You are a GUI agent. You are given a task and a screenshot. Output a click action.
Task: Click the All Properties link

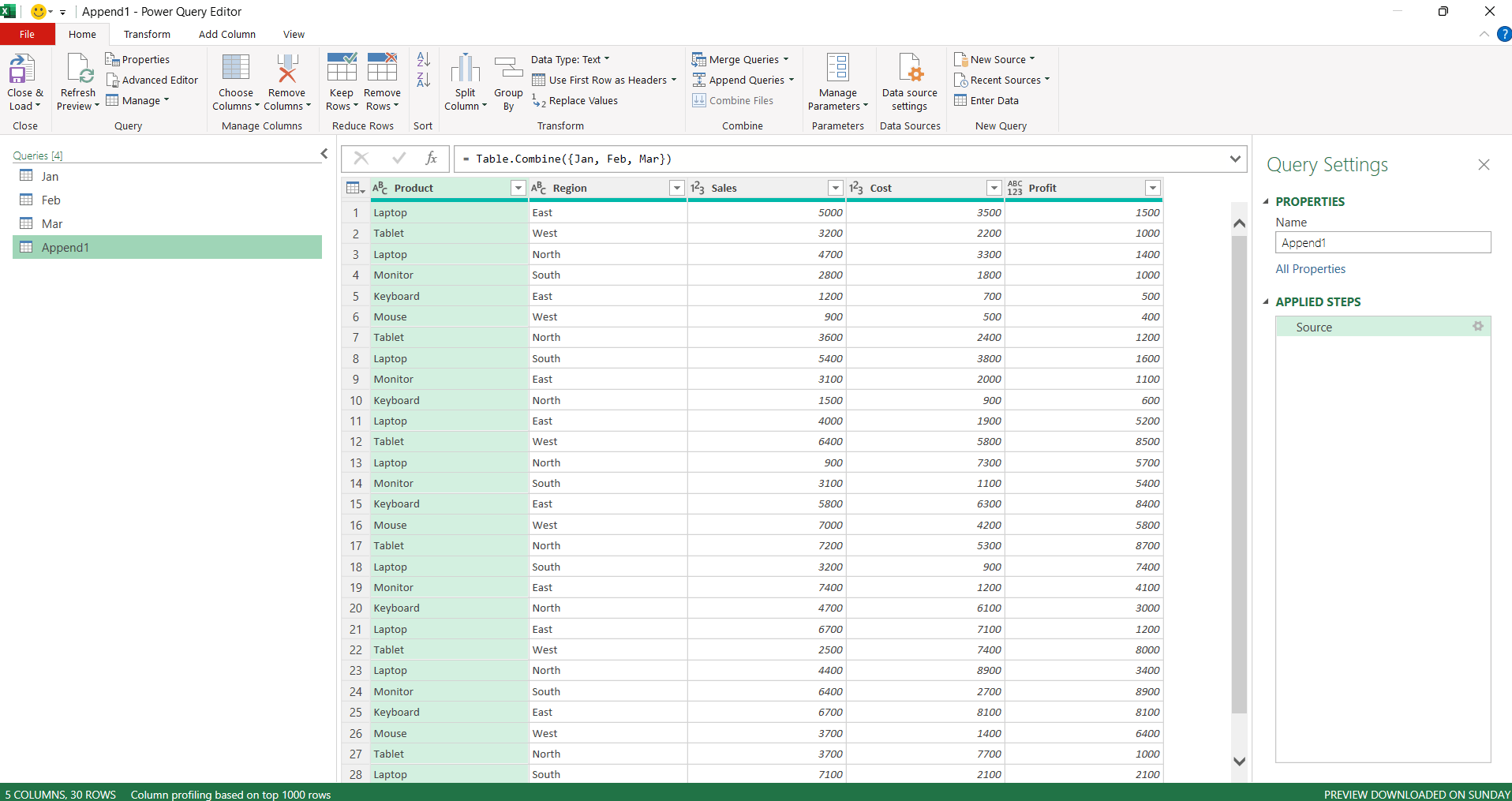point(1311,269)
